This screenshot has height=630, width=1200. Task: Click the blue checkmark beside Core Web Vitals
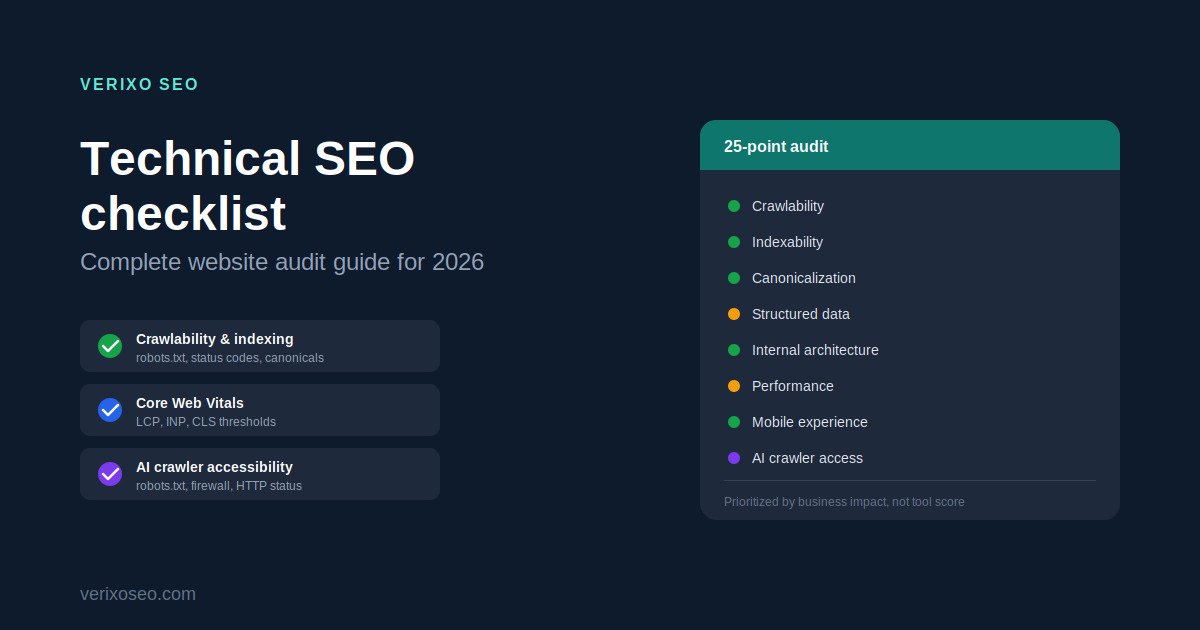point(110,410)
